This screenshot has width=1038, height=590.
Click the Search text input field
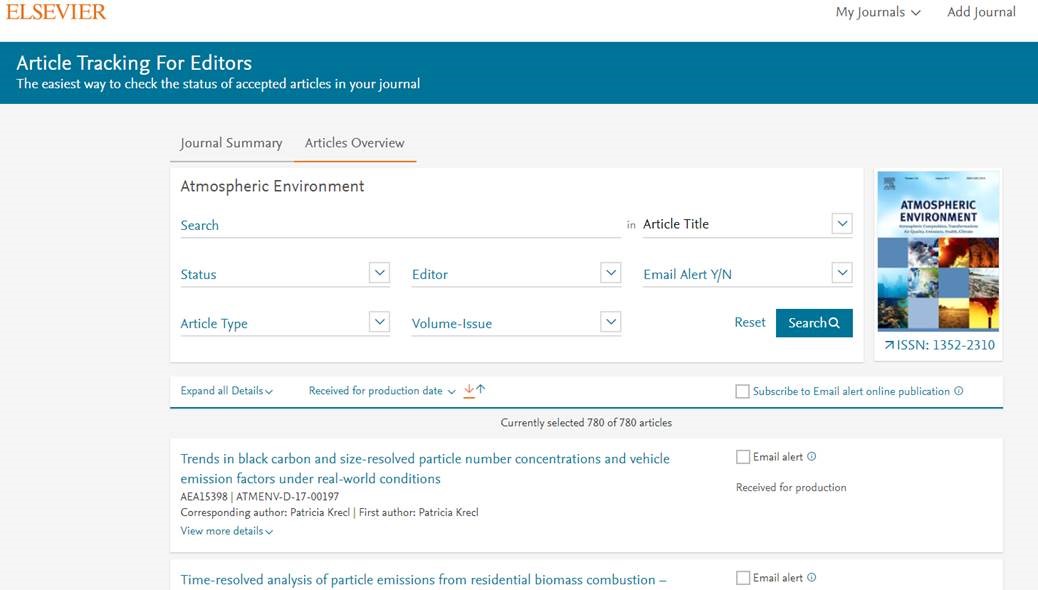pos(400,225)
